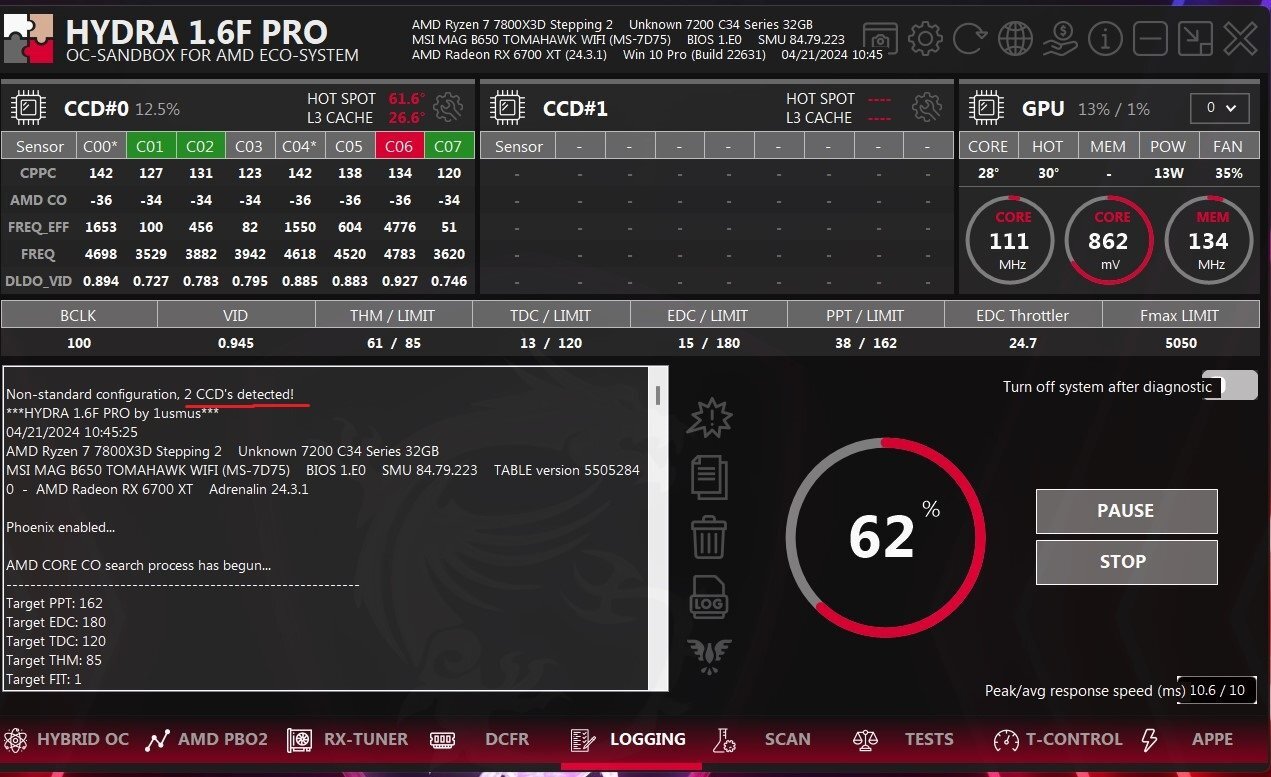Click the GPU core 111 MHz gauge
Viewport: 1271px width, 777px height.
(1009, 240)
